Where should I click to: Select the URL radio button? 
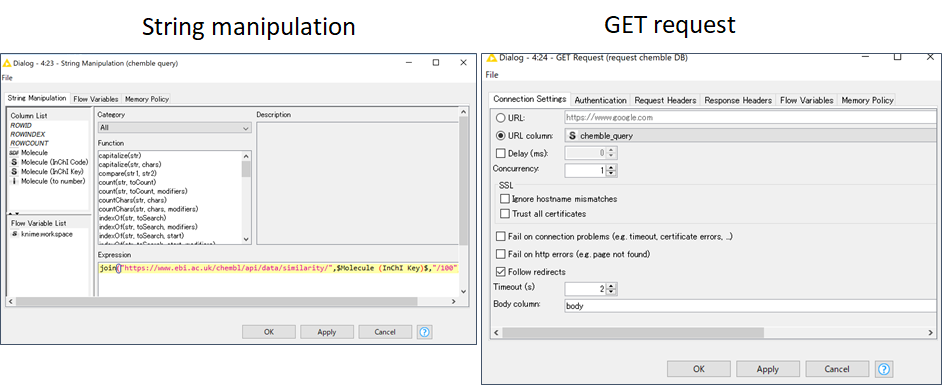click(501, 118)
